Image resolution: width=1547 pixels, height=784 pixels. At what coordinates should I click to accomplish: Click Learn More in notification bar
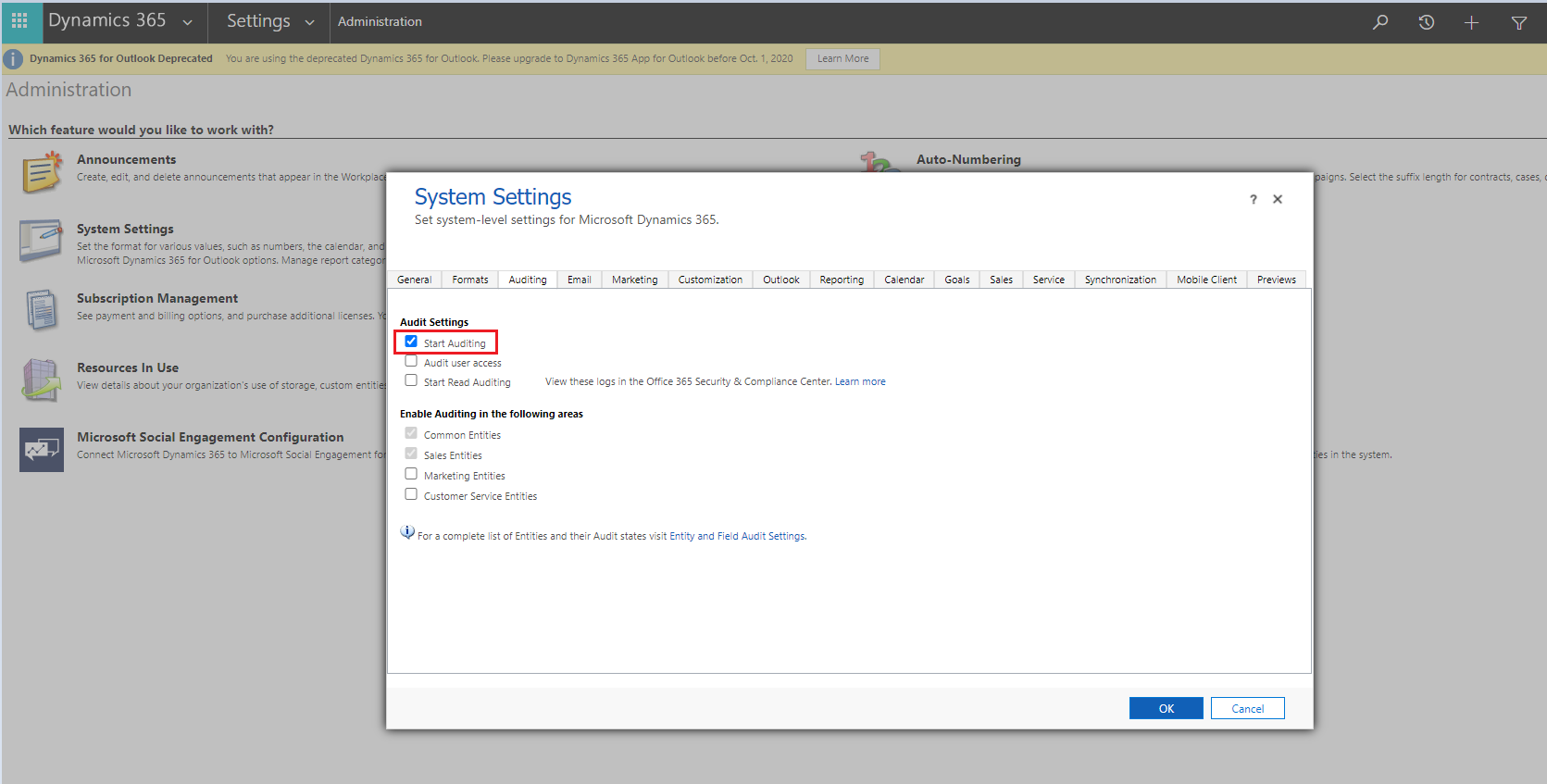(x=842, y=59)
